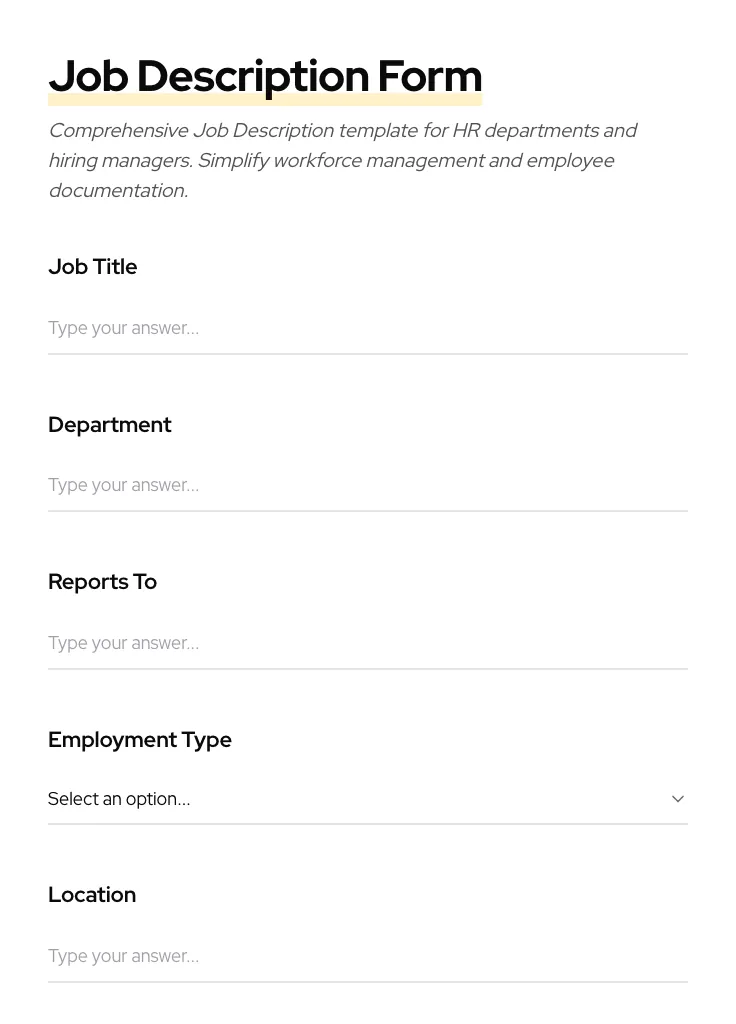Click the Employment Type question label

[x=140, y=740]
